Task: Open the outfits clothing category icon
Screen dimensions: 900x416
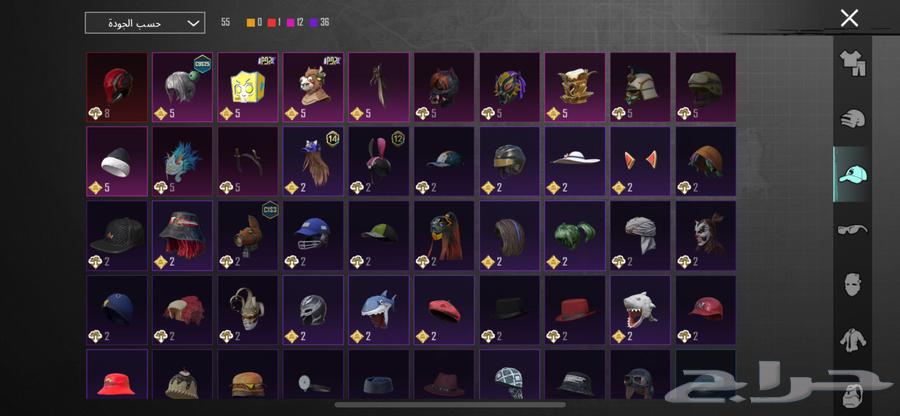Action: click(x=852, y=63)
